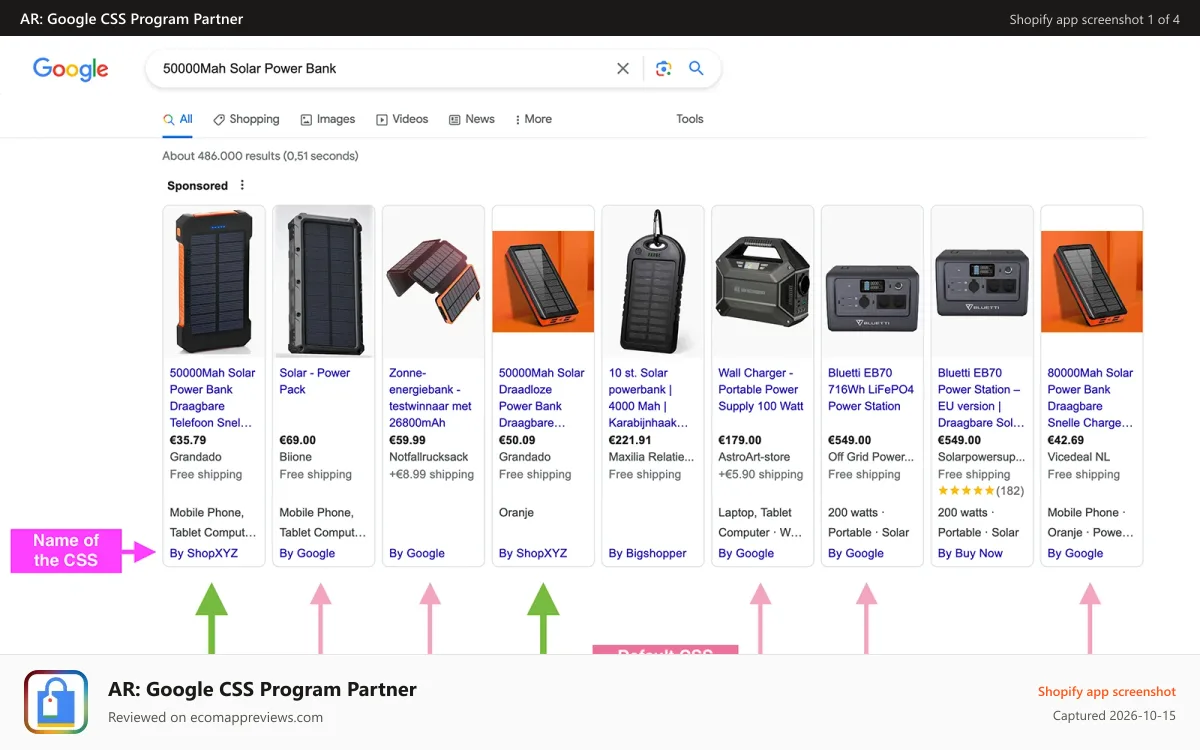1200x750 pixels.
Task: Click 'By Google' under the AstroArt-store listing
Action: point(746,553)
